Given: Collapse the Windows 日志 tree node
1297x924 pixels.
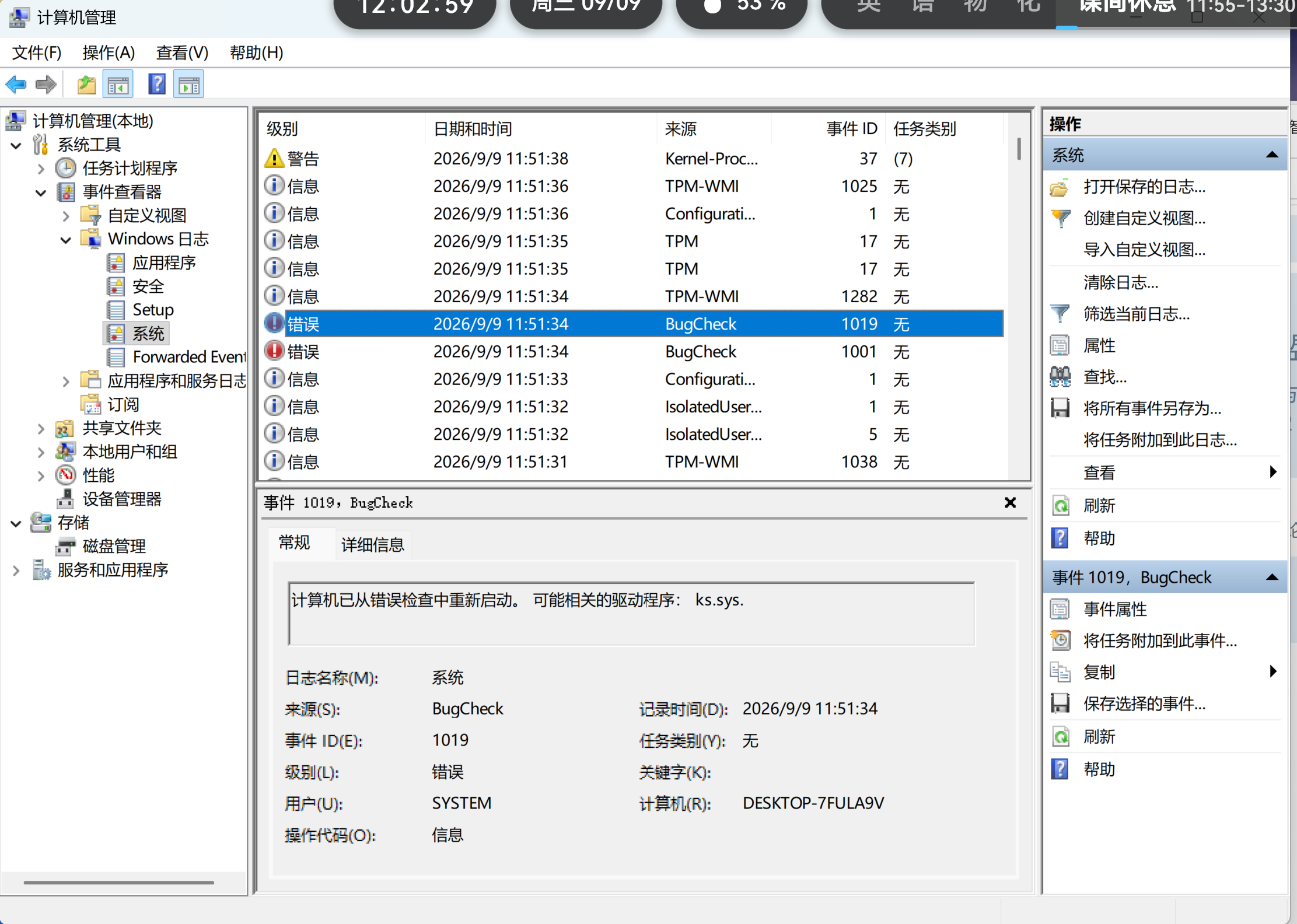Looking at the screenshot, I should (x=66, y=240).
